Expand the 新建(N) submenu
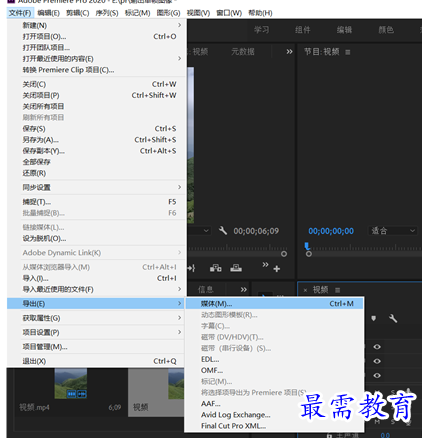The width and height of the screenshot is (422, 438). point(97,25)
